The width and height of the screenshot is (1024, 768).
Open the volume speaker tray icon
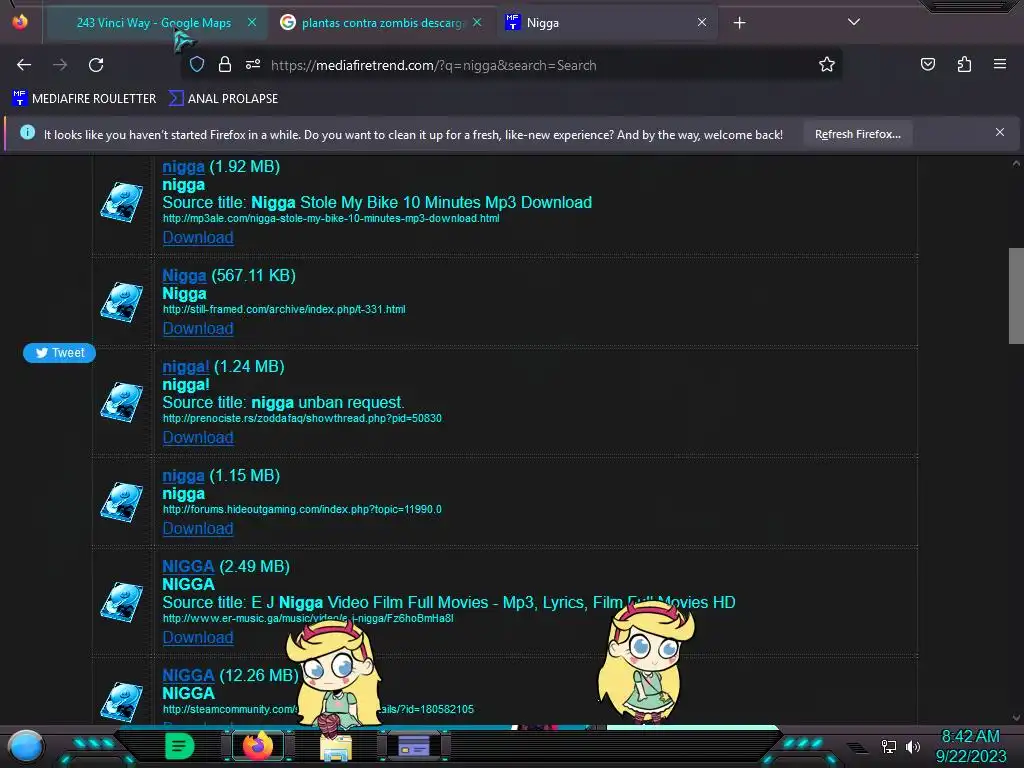tap(913, 746)
